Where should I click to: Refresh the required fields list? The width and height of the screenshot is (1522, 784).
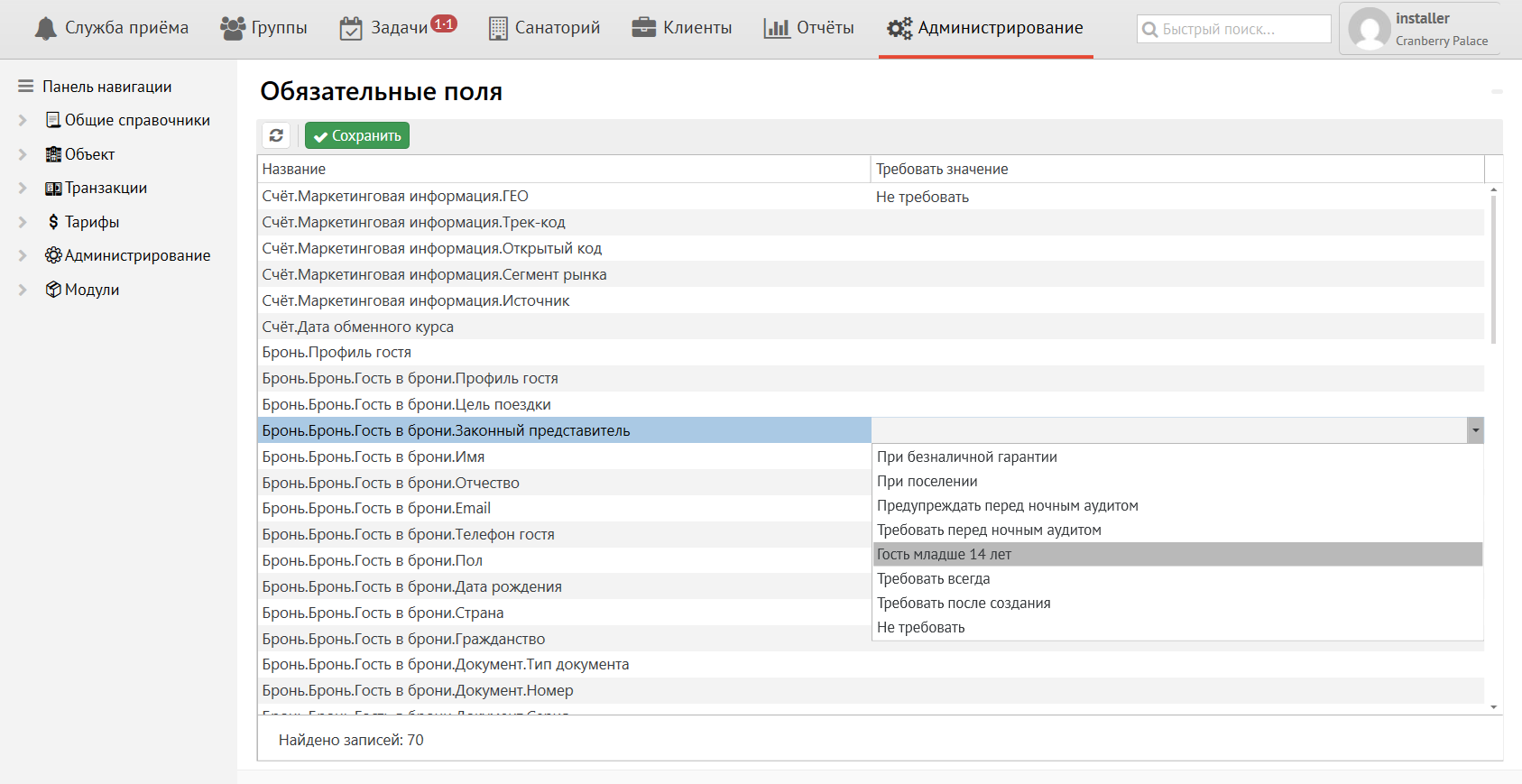[x=276, y=135]
